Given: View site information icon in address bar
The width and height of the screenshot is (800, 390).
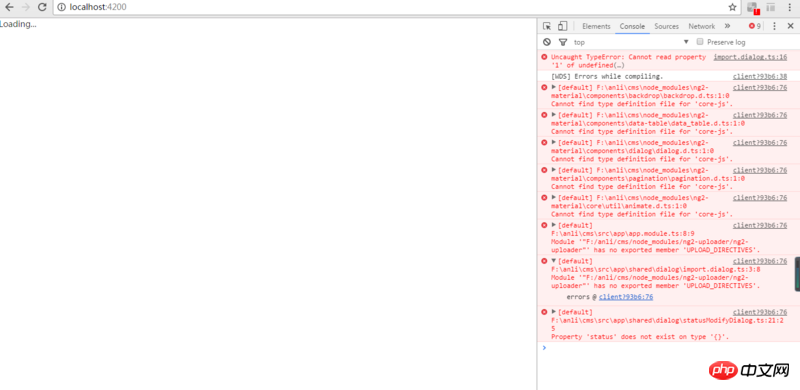Looking at the screenshot, I should pos(62,7).
